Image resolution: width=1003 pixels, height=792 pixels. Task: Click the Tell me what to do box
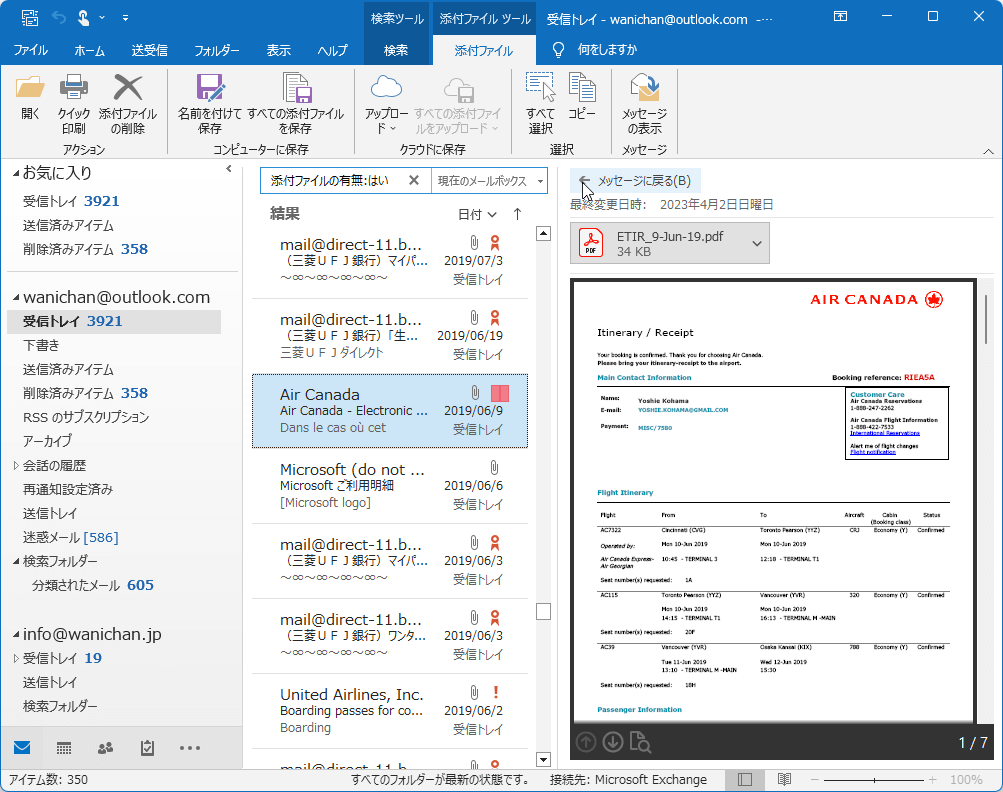[x=607, y=50]
